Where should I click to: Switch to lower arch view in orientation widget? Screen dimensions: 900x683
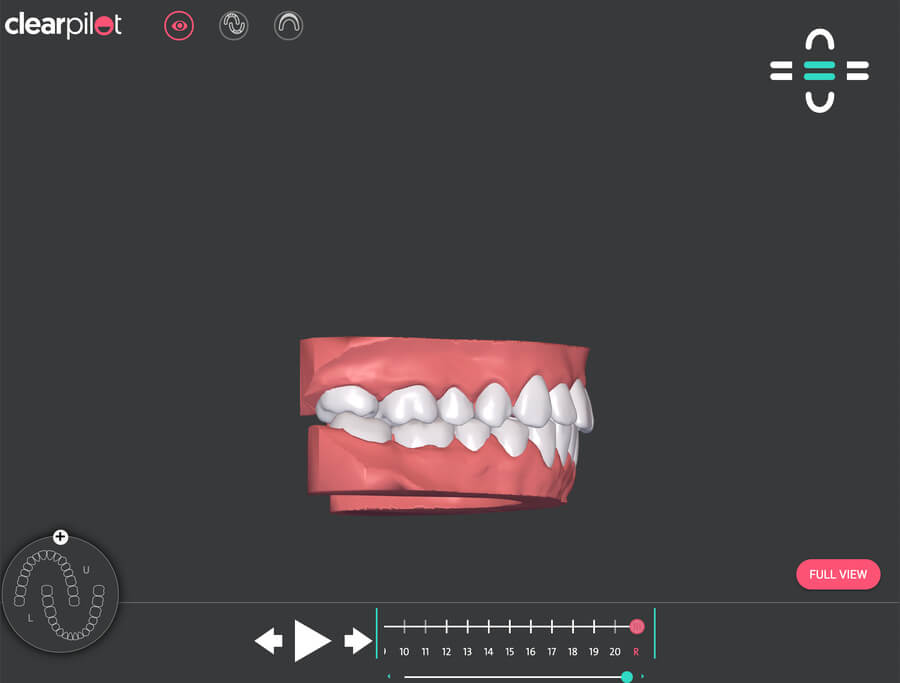point(819,101)
